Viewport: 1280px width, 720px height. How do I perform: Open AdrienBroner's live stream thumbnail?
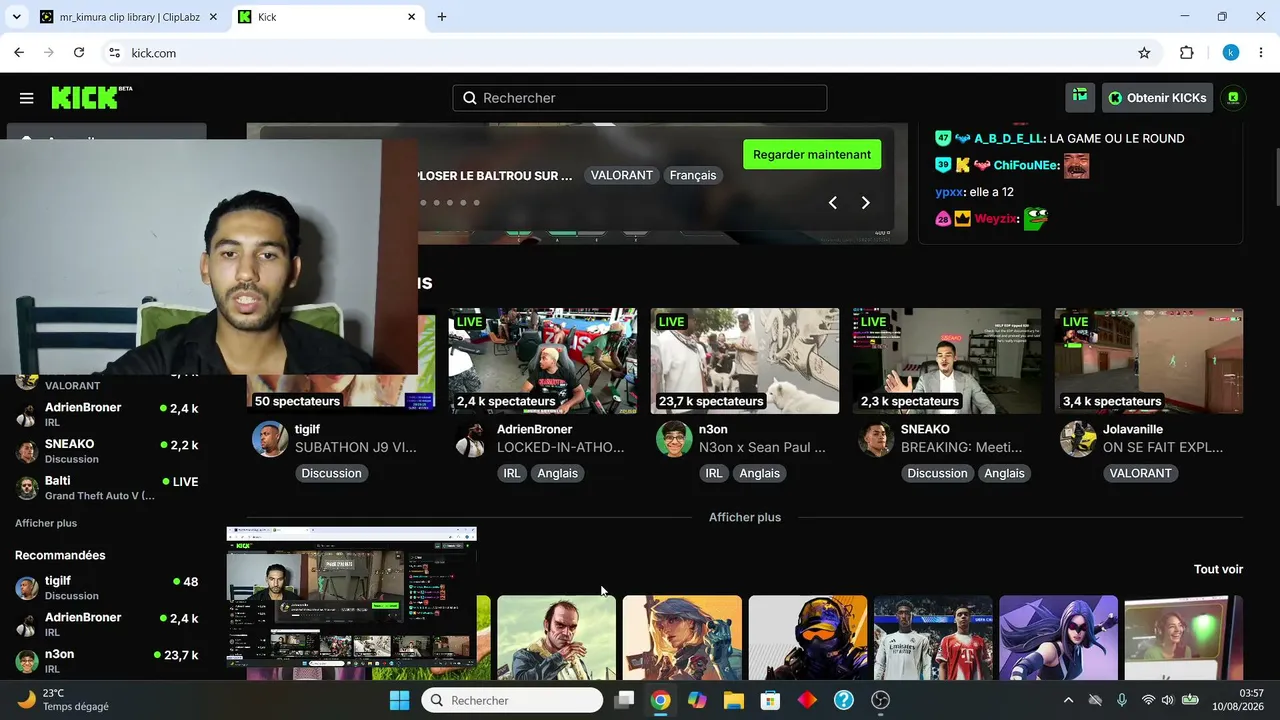click(x=543, y=361)
